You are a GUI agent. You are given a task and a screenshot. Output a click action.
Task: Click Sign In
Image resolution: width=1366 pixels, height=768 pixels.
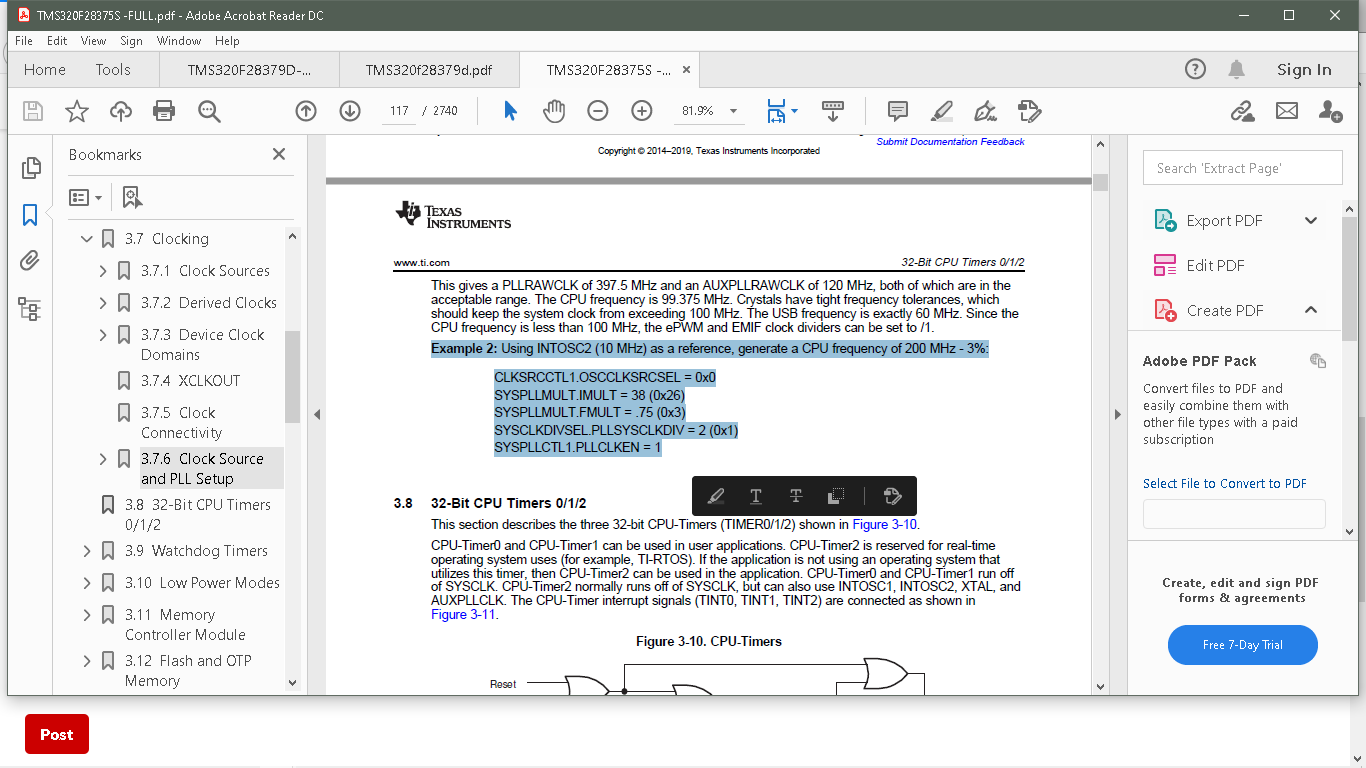point(1304,69)
